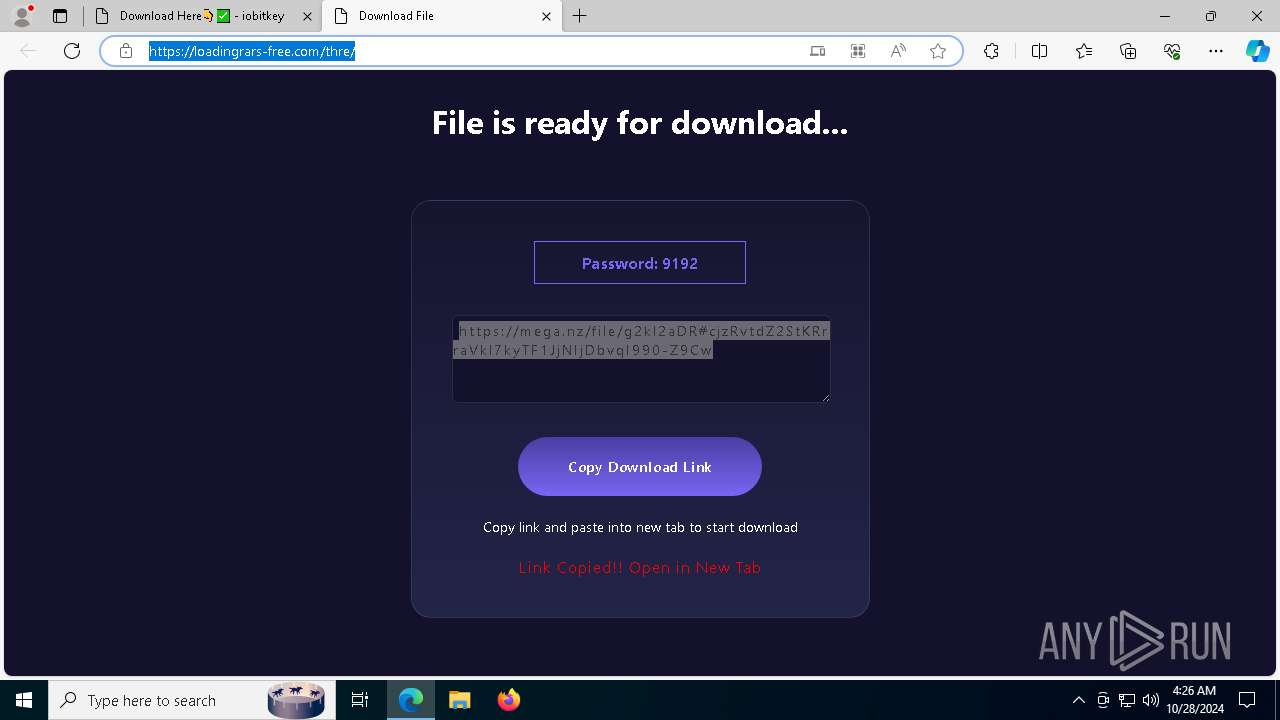The image size is (1280, 720).
Task: Open the volume control tray icon
Action: [1151, 700]
